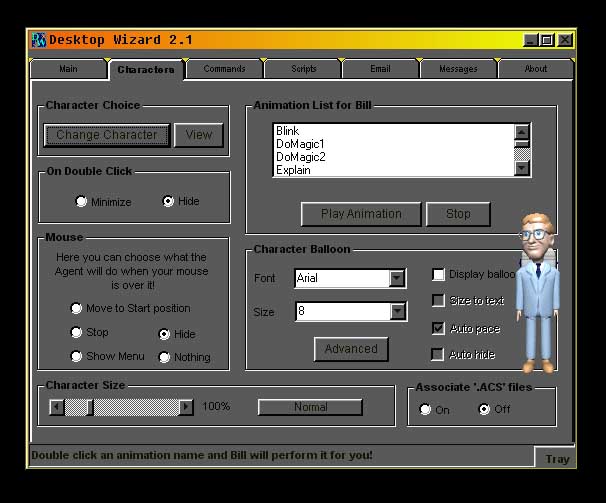
Task: Click the Bill agent character figure
Action: [538, 293]
